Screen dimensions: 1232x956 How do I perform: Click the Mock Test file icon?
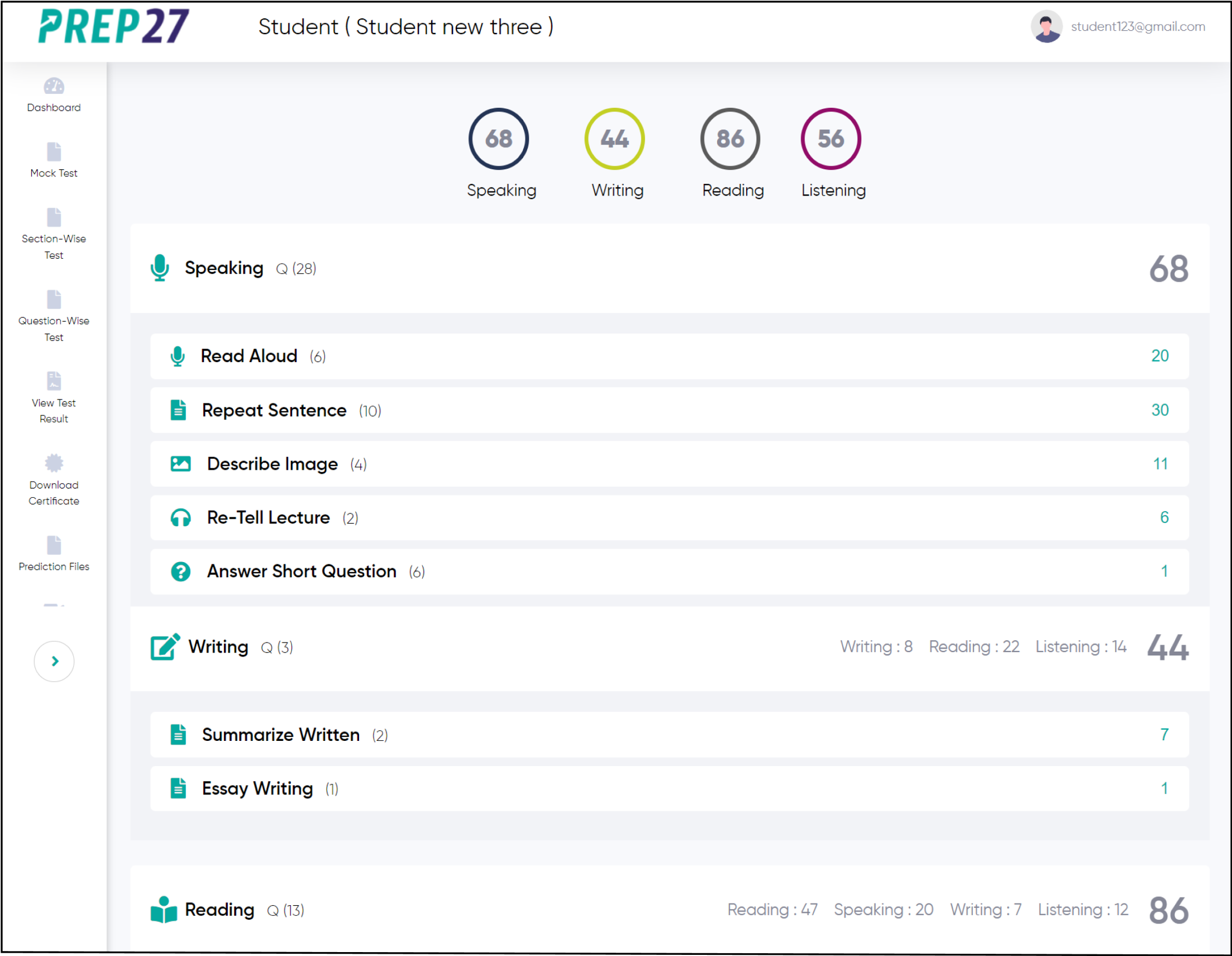[x=54, y=151]
